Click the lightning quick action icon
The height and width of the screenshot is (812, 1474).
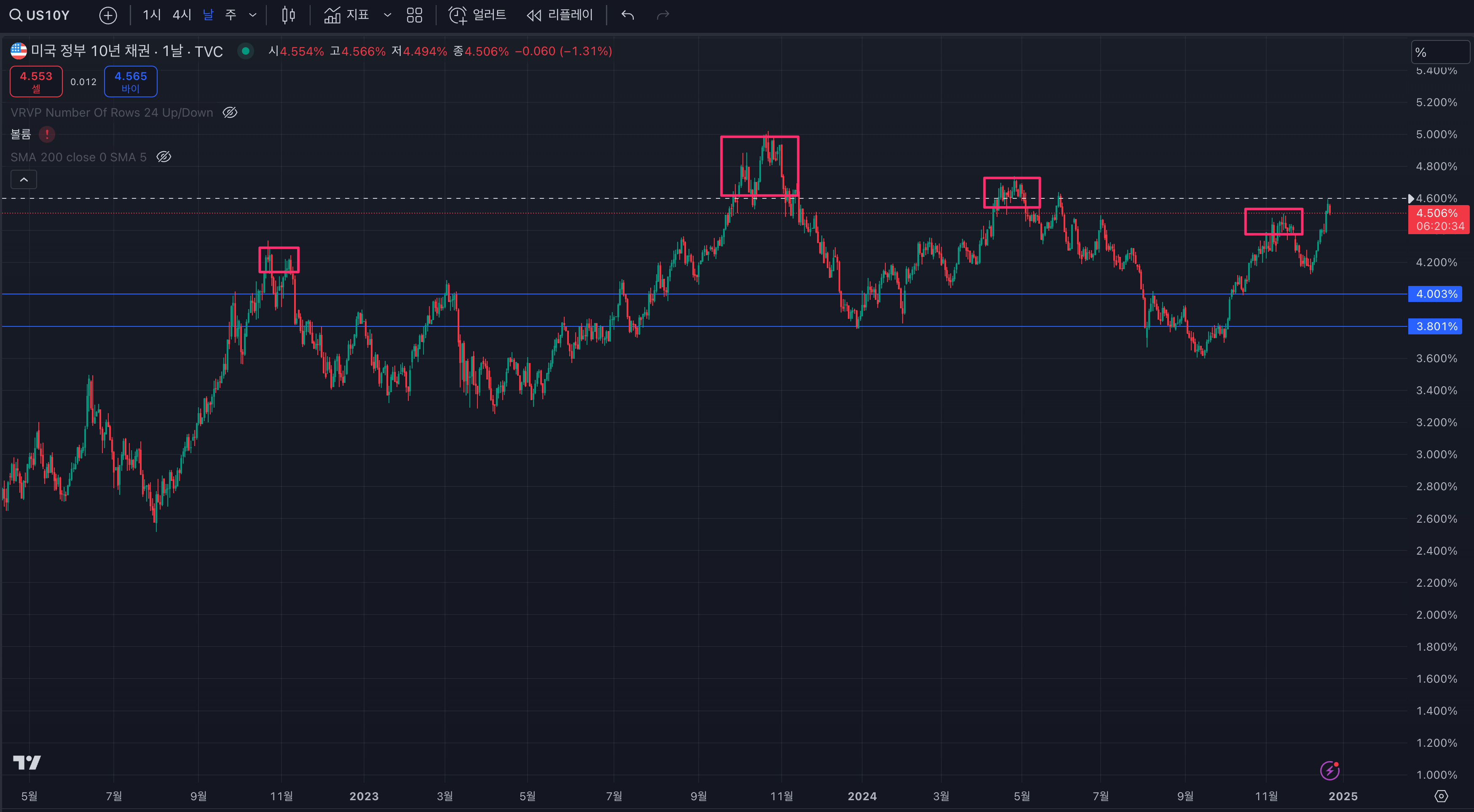pos(1329,770)
